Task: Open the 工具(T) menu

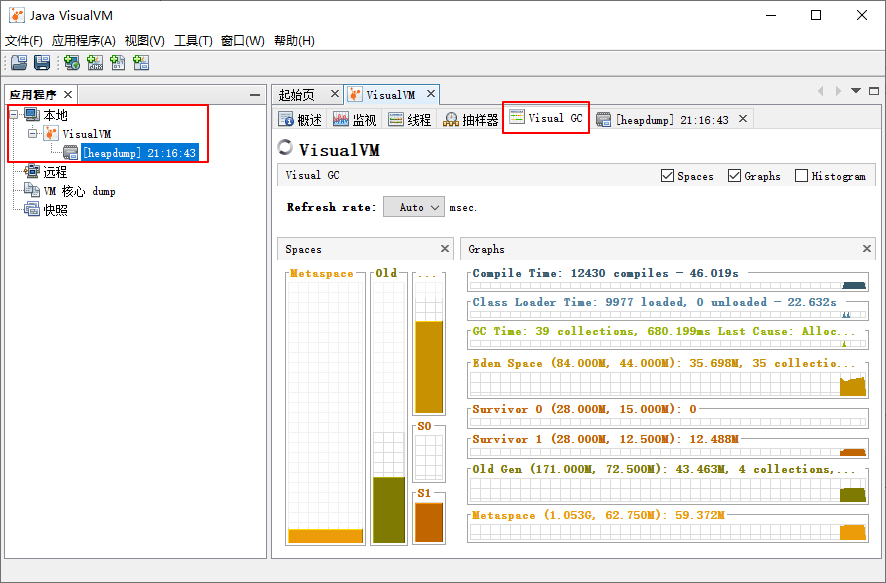Action: click(x=193, y=41)
